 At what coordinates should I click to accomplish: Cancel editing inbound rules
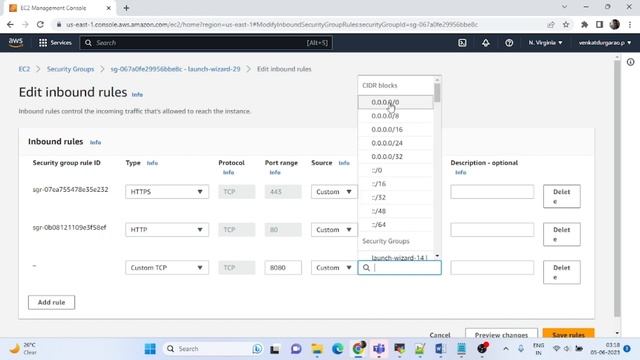440,335
